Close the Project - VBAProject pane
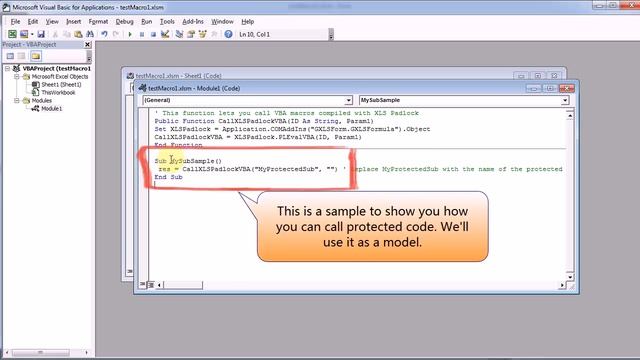Viewport: 640px width, 360px height. 87,44
